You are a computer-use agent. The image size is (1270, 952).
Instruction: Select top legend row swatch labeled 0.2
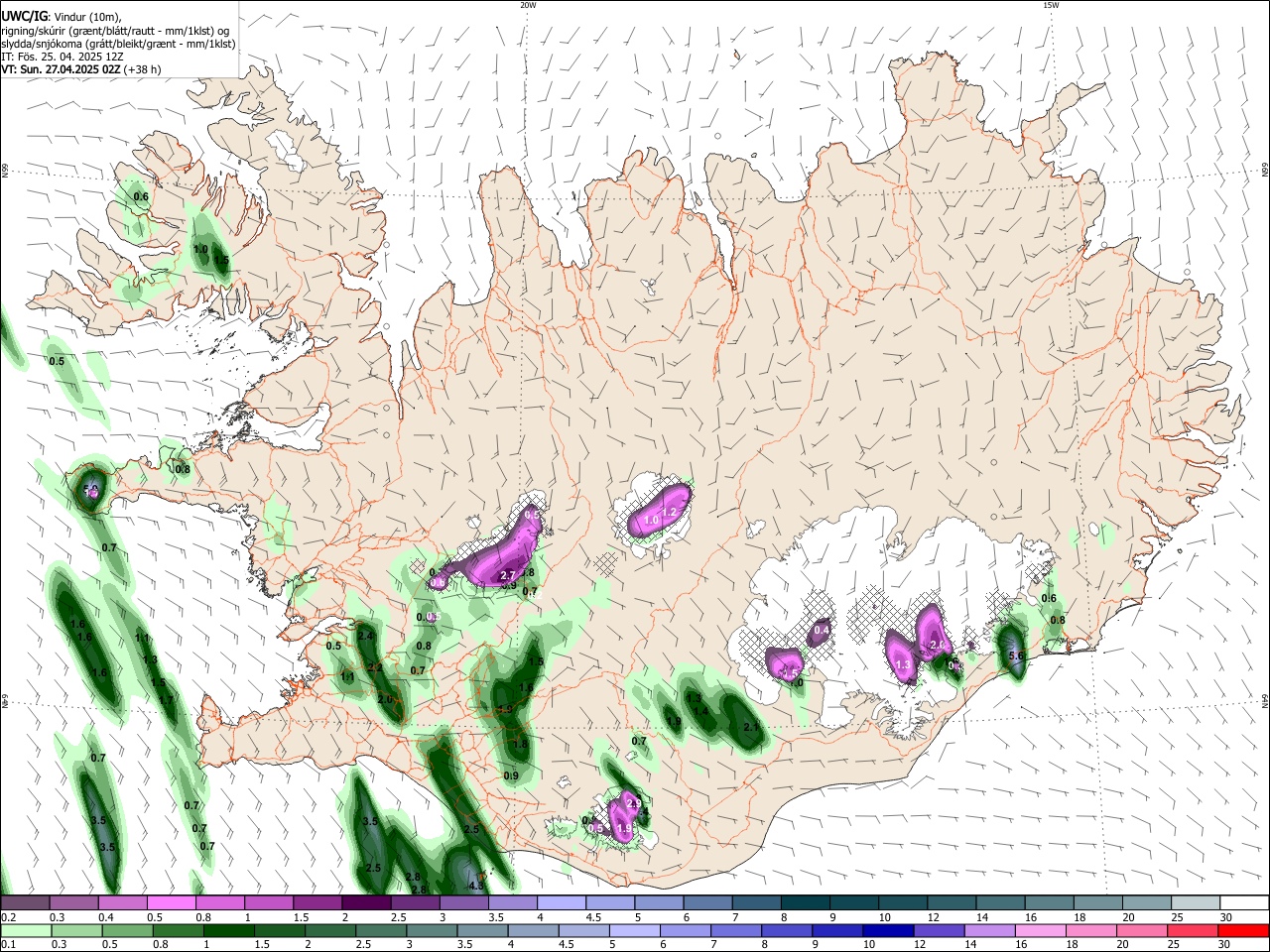25,902
